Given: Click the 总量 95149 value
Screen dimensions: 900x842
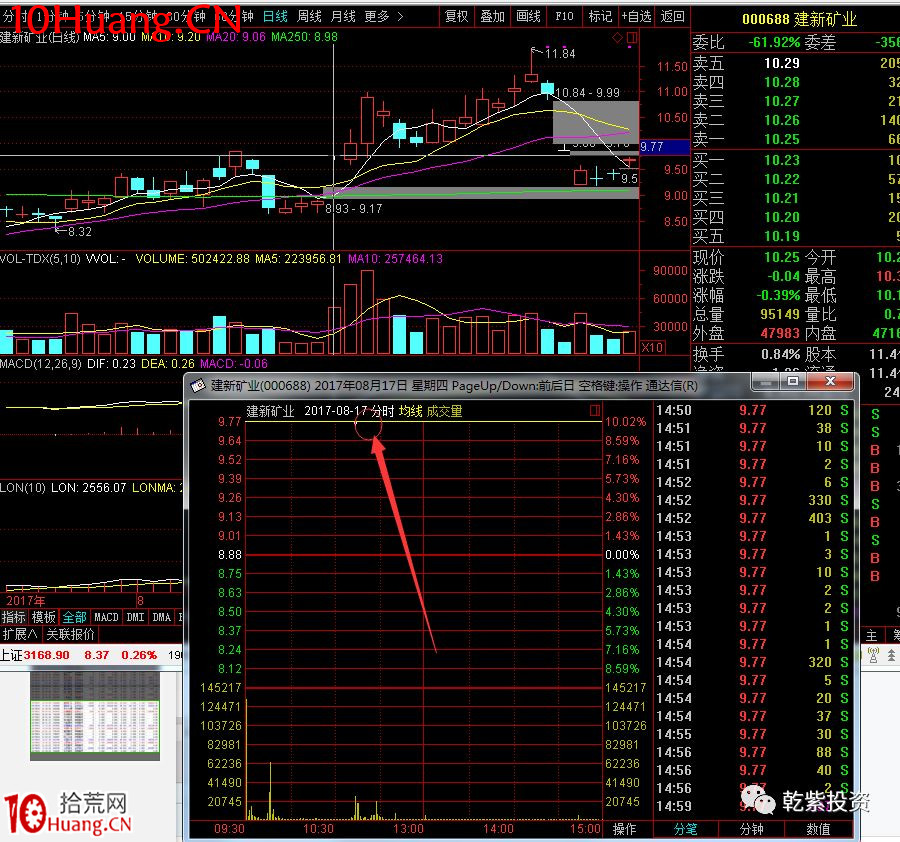Looking at the screenshot, I should coord(780,314).
